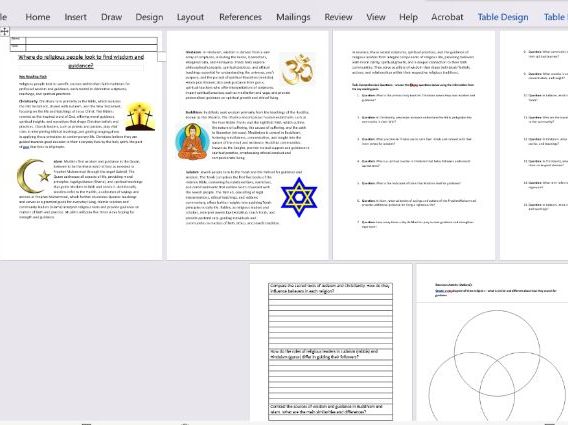Viewport: 568px width, 425px height.
Task: Open the Home ribbon tab
Action: click(38, 17)
